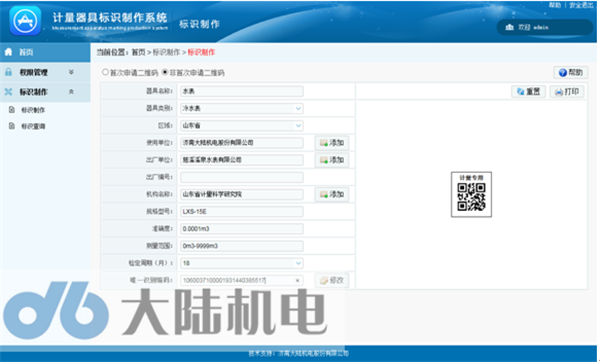Select the 首次申请二维码 radio button
This screenshot has width=600, height=362.
coord(105,72)
